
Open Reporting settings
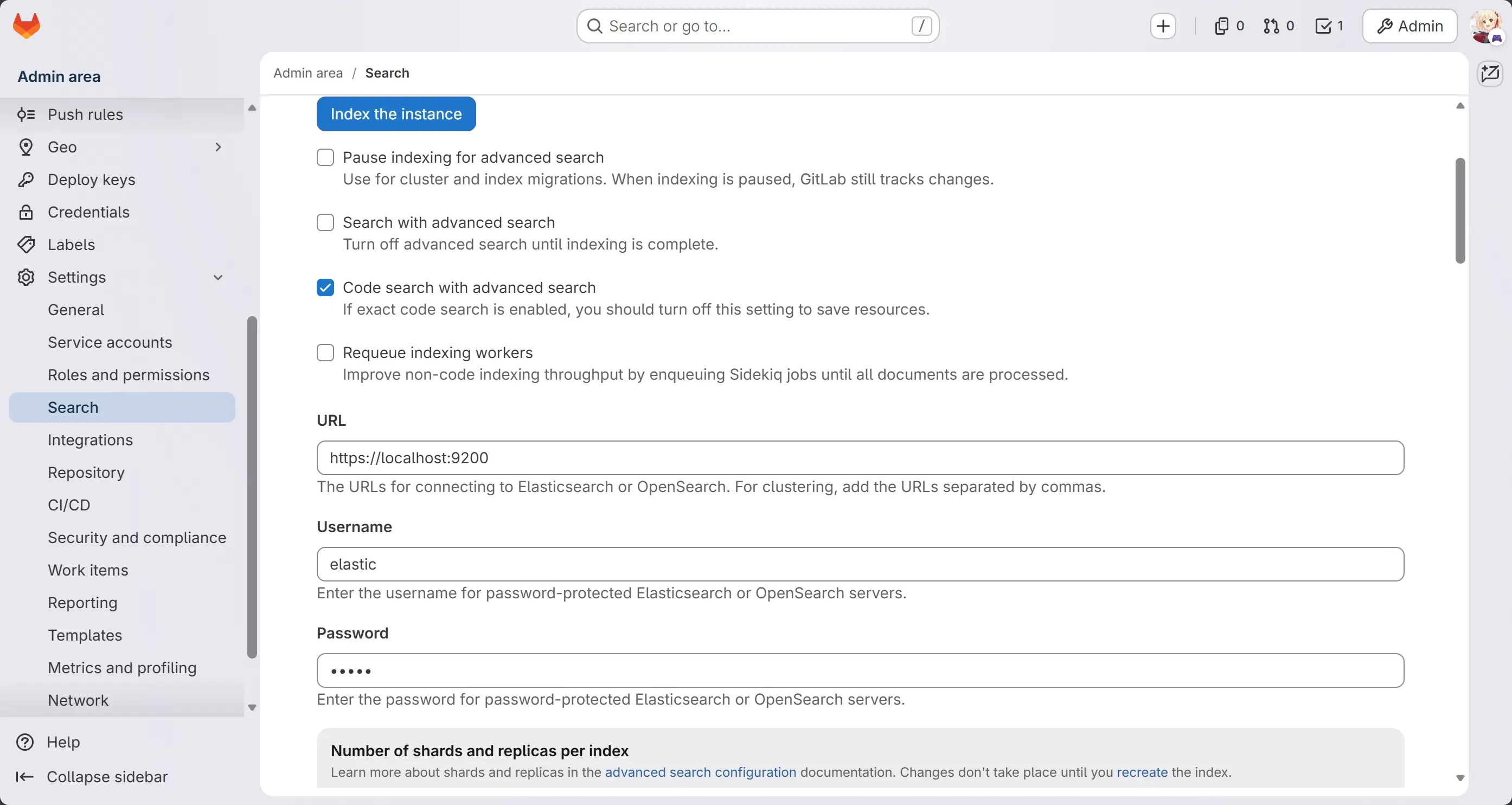click(x=121, y=603)
